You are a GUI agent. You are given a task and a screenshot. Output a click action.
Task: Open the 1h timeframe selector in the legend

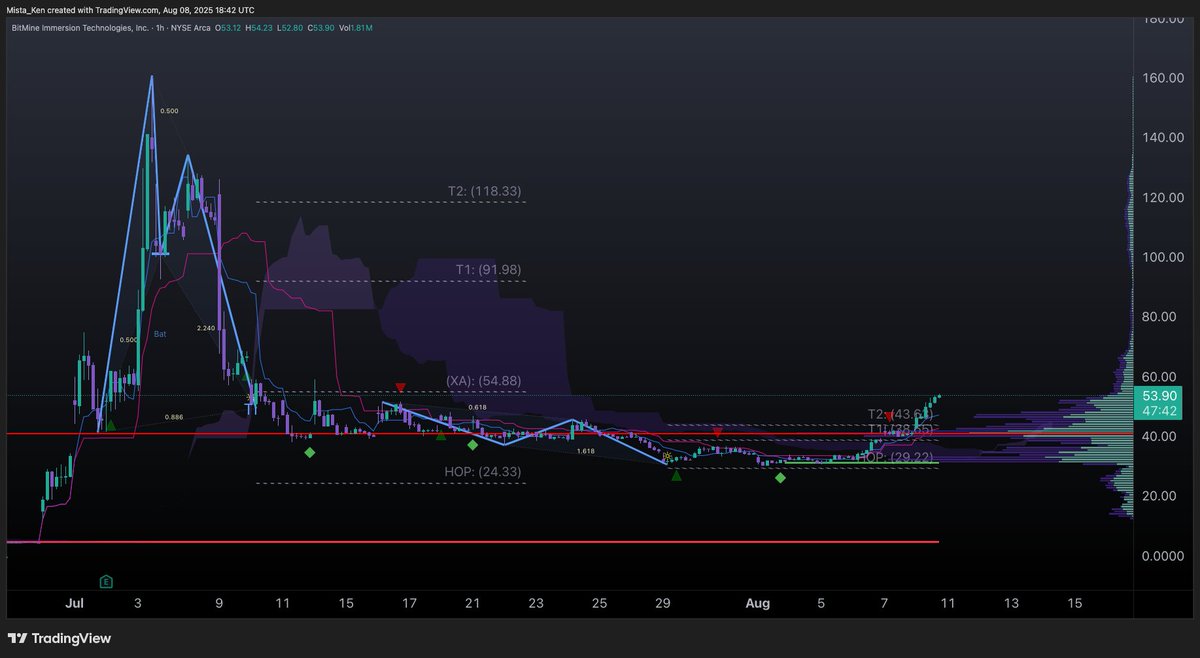click(162, 27)
